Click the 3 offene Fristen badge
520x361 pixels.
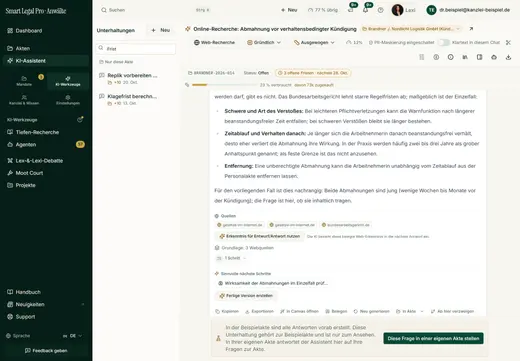[313, 73]
